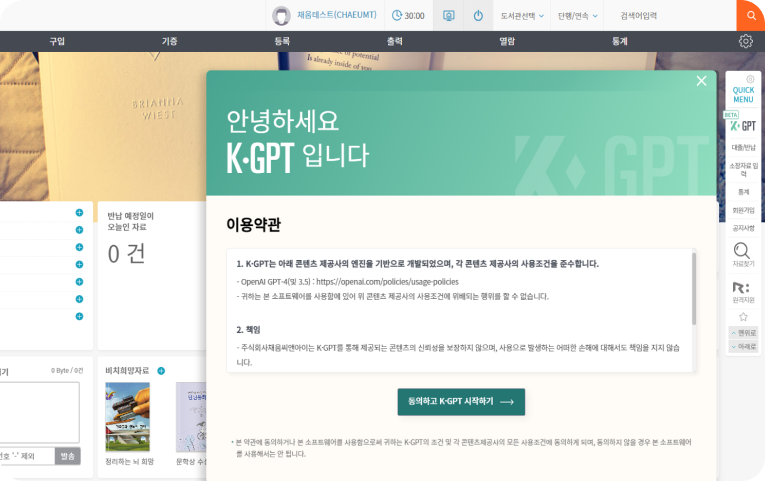Click the second plus icon in left list

(79, 230)
